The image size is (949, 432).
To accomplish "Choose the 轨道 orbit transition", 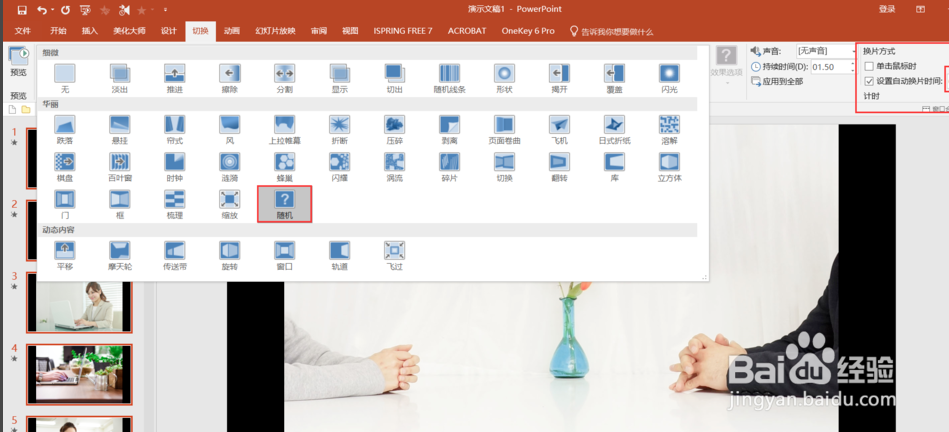I will coord(340,255).
